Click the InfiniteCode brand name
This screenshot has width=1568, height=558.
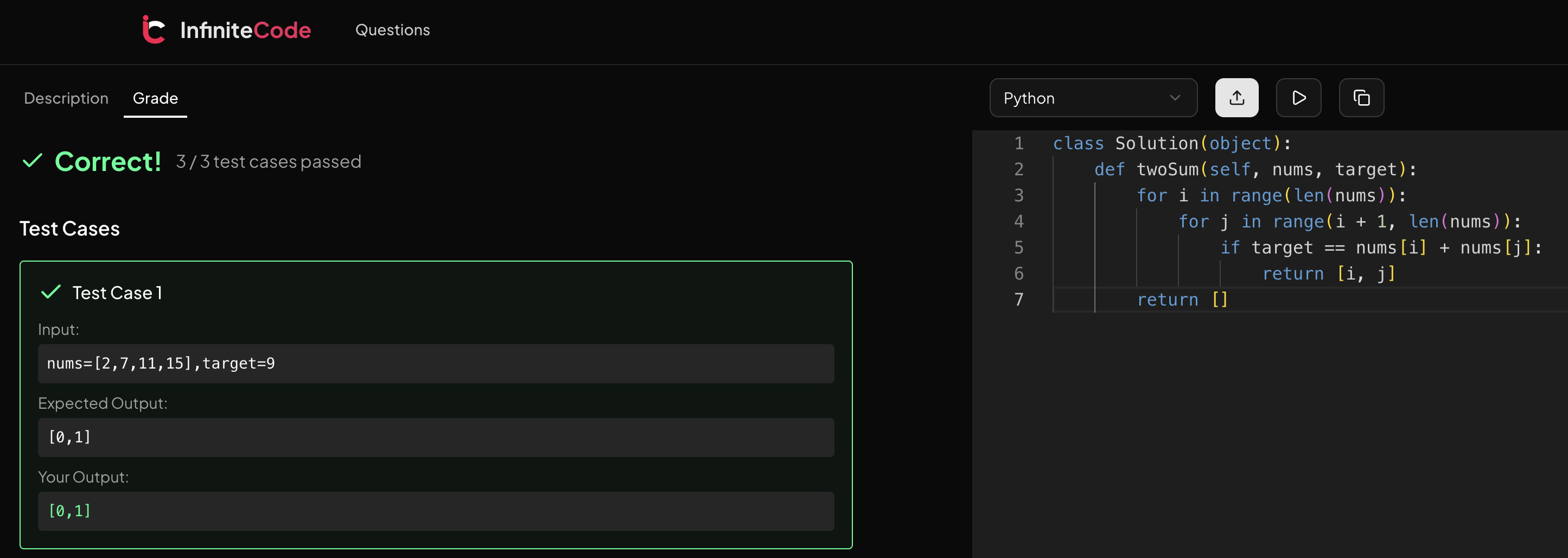245,30
